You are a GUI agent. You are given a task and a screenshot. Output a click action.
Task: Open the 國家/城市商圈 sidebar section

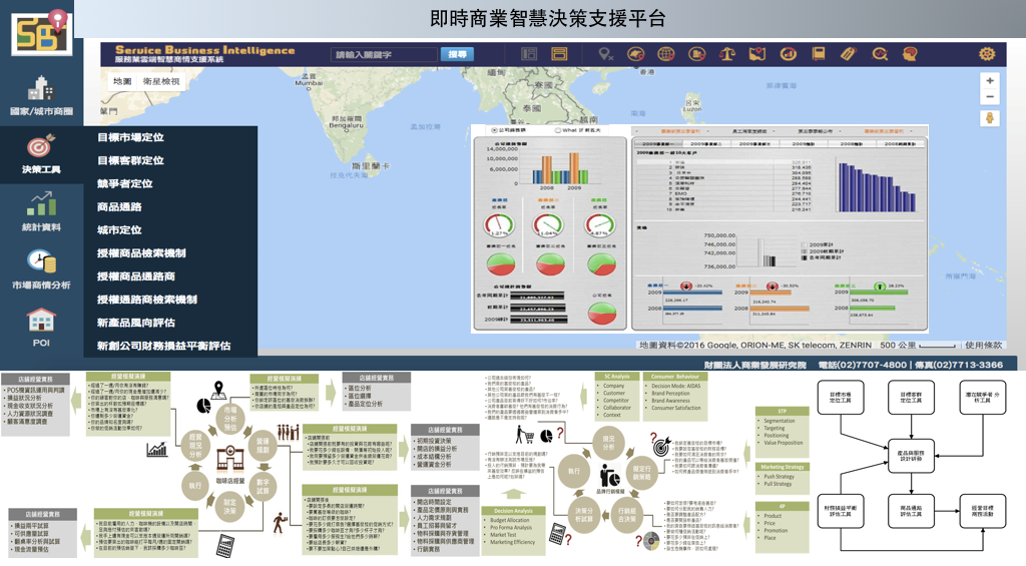[41, 96]
